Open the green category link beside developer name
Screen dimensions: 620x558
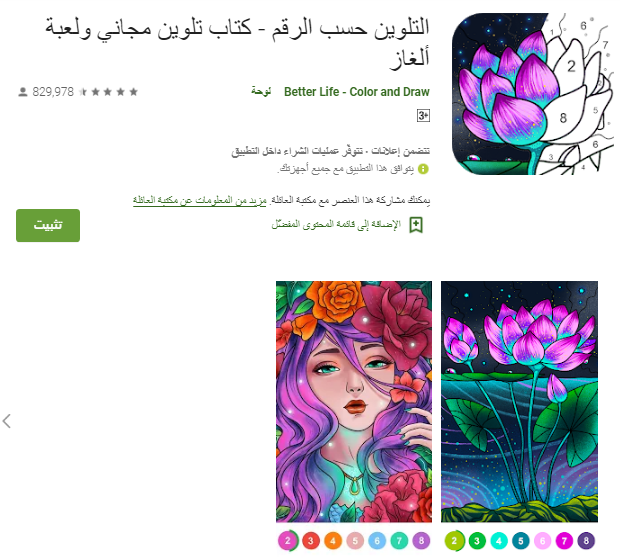261,91
